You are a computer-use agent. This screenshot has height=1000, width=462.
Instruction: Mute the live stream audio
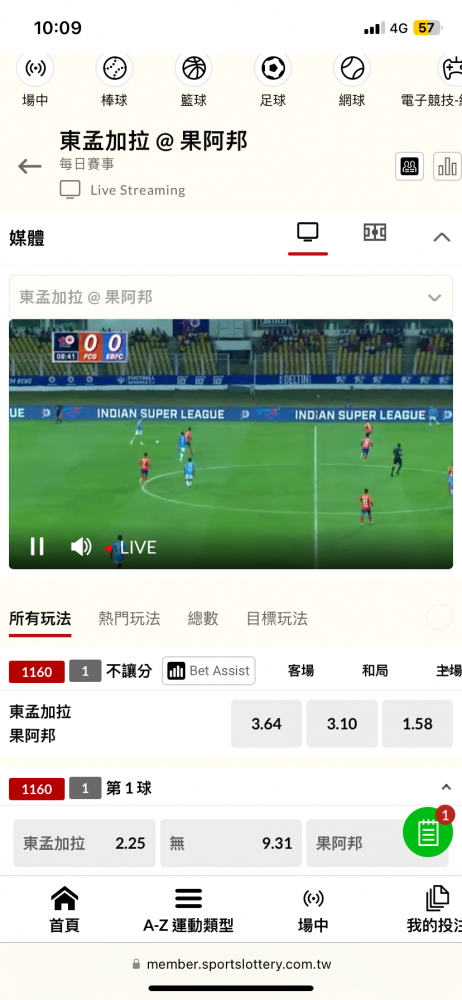81,547
